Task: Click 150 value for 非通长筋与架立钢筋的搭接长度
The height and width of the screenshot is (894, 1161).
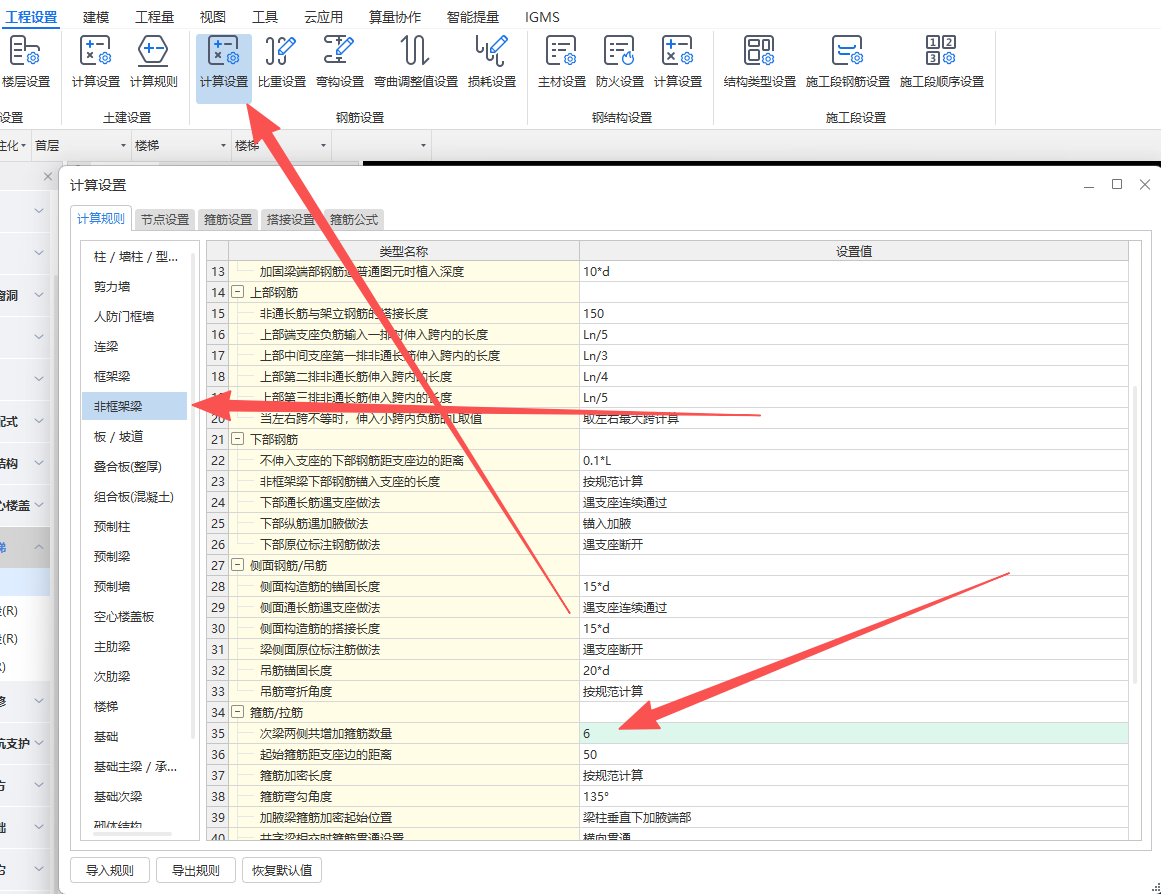Action: pyautogui.click(x=854, y=313)
